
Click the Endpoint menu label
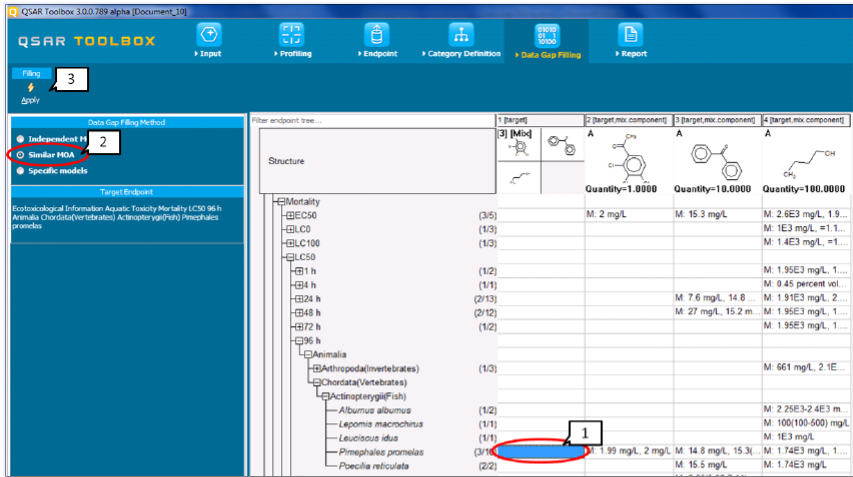pyautogui.click(x=378, y=54)
